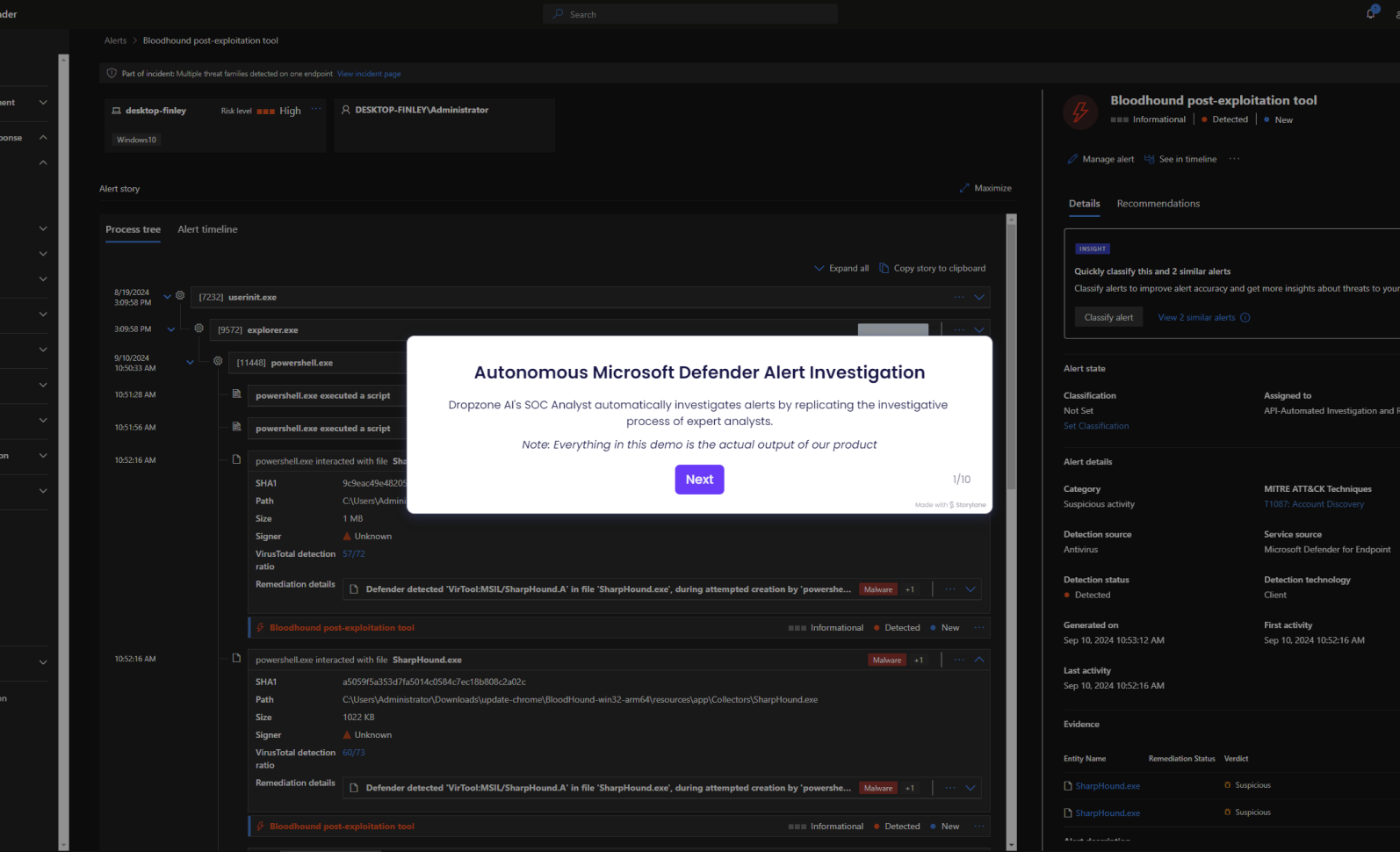The height and width of the screenshot is (852, 1400).
Task: Collapse explorer.exe tree node arrow
Action: pos(171,329)
